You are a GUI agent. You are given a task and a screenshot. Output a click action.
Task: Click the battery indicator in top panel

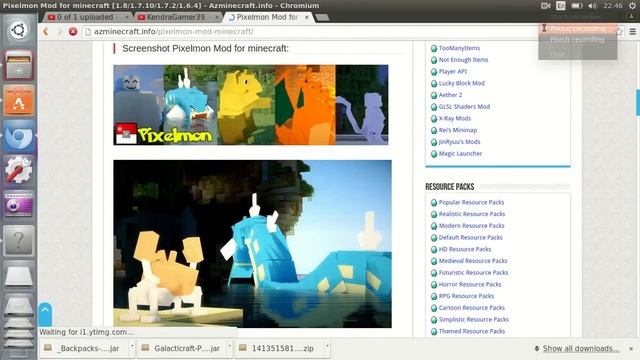point(576,6)
